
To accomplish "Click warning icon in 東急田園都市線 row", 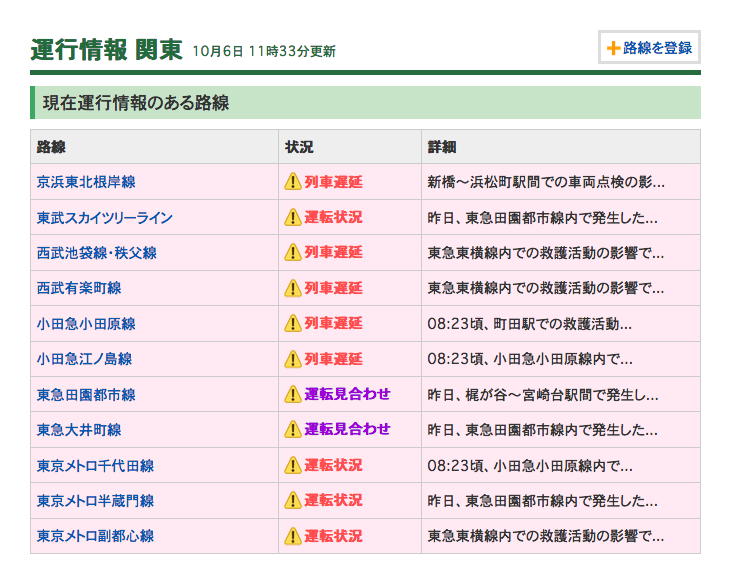I will coord(293,394).
